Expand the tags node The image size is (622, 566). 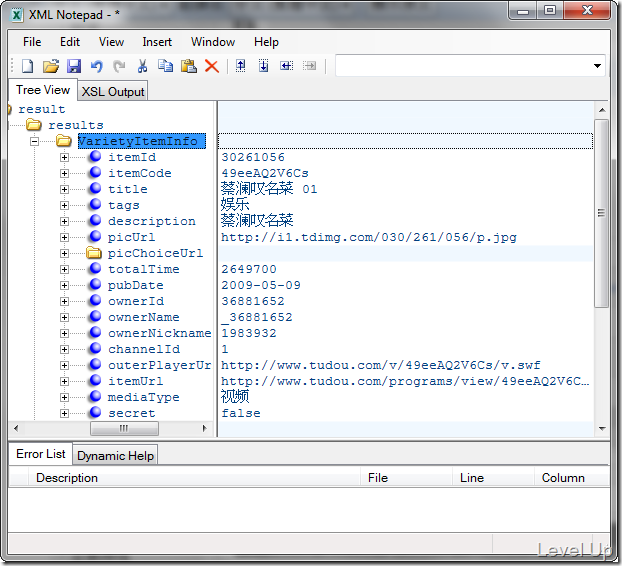click(x=64, y=205)
